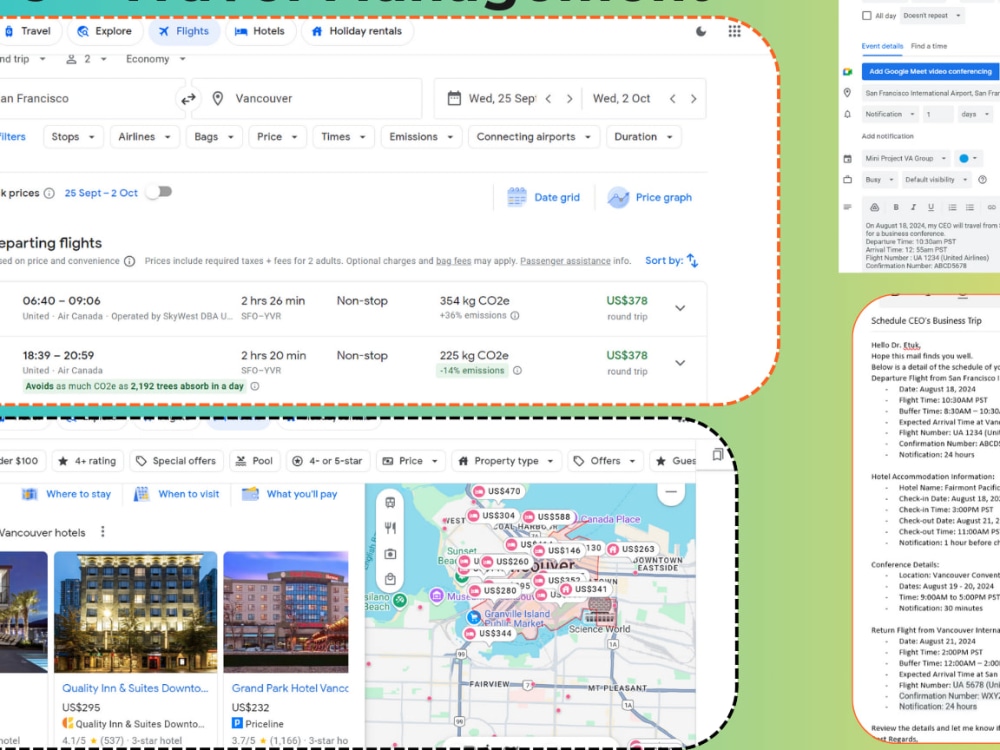Click Google Drive attach icon in description toolbar
The image size is (1000, 750).
tap(874, 207)
